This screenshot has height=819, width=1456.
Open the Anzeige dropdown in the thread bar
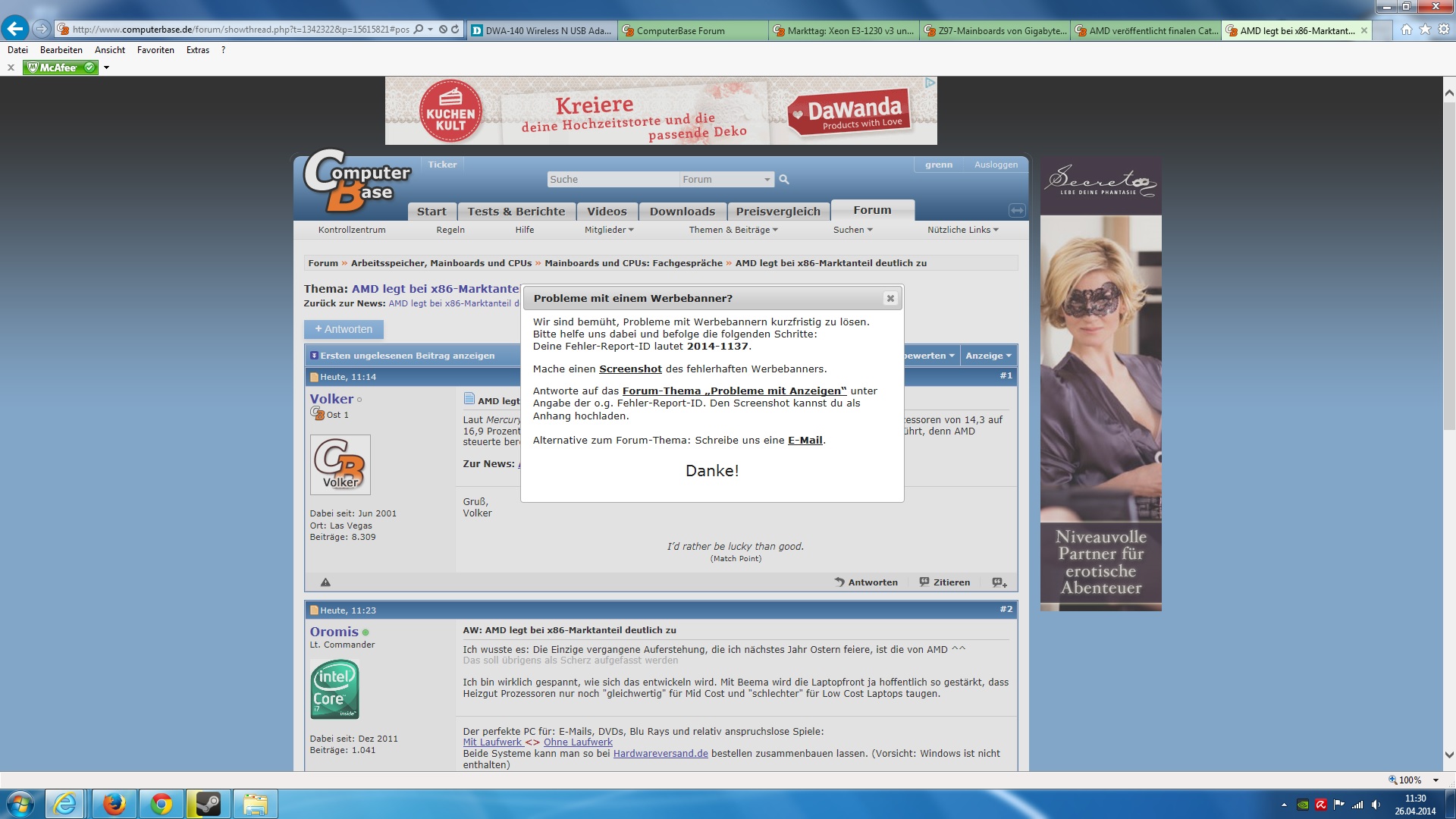[x=987, y=356]
